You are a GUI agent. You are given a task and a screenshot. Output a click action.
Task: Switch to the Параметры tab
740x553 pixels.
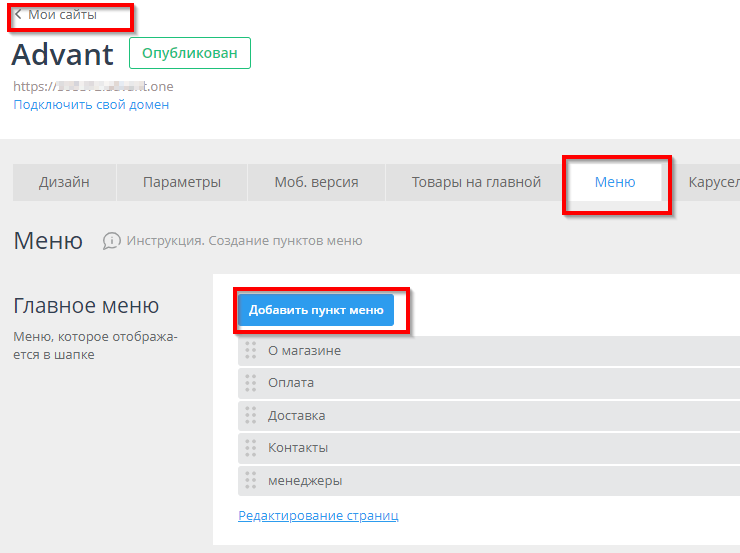point(181,182)
